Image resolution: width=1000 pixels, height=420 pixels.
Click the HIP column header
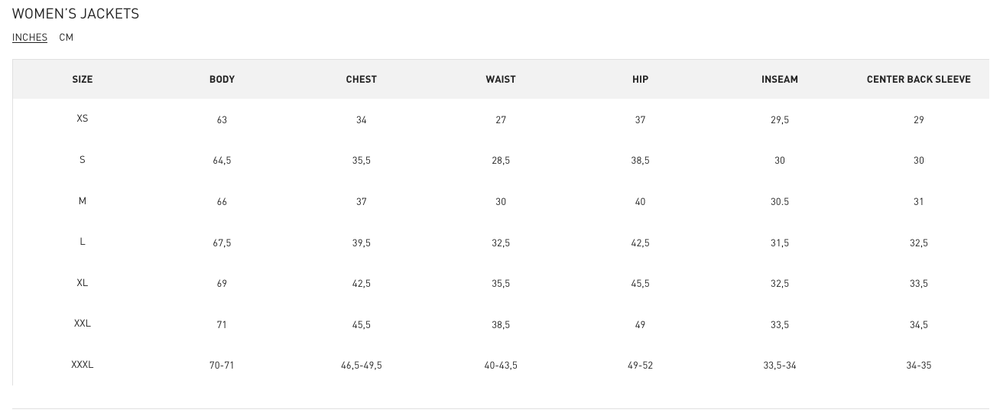click(640, 79)
